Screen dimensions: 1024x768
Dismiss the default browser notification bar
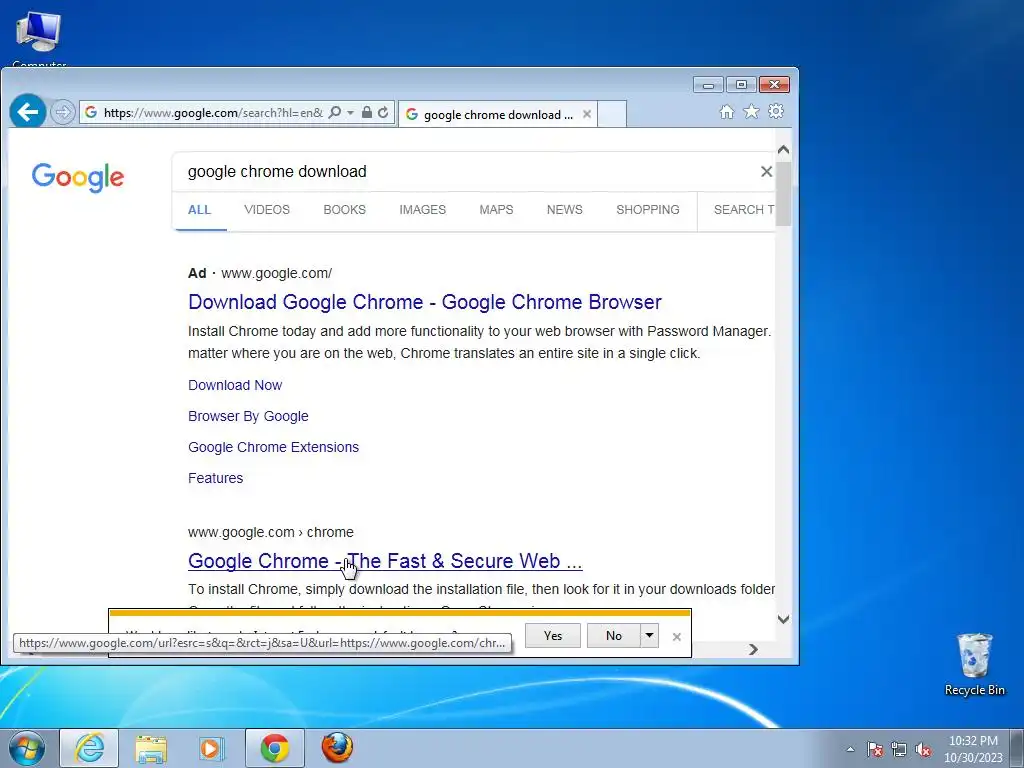(x=677, y=637)
